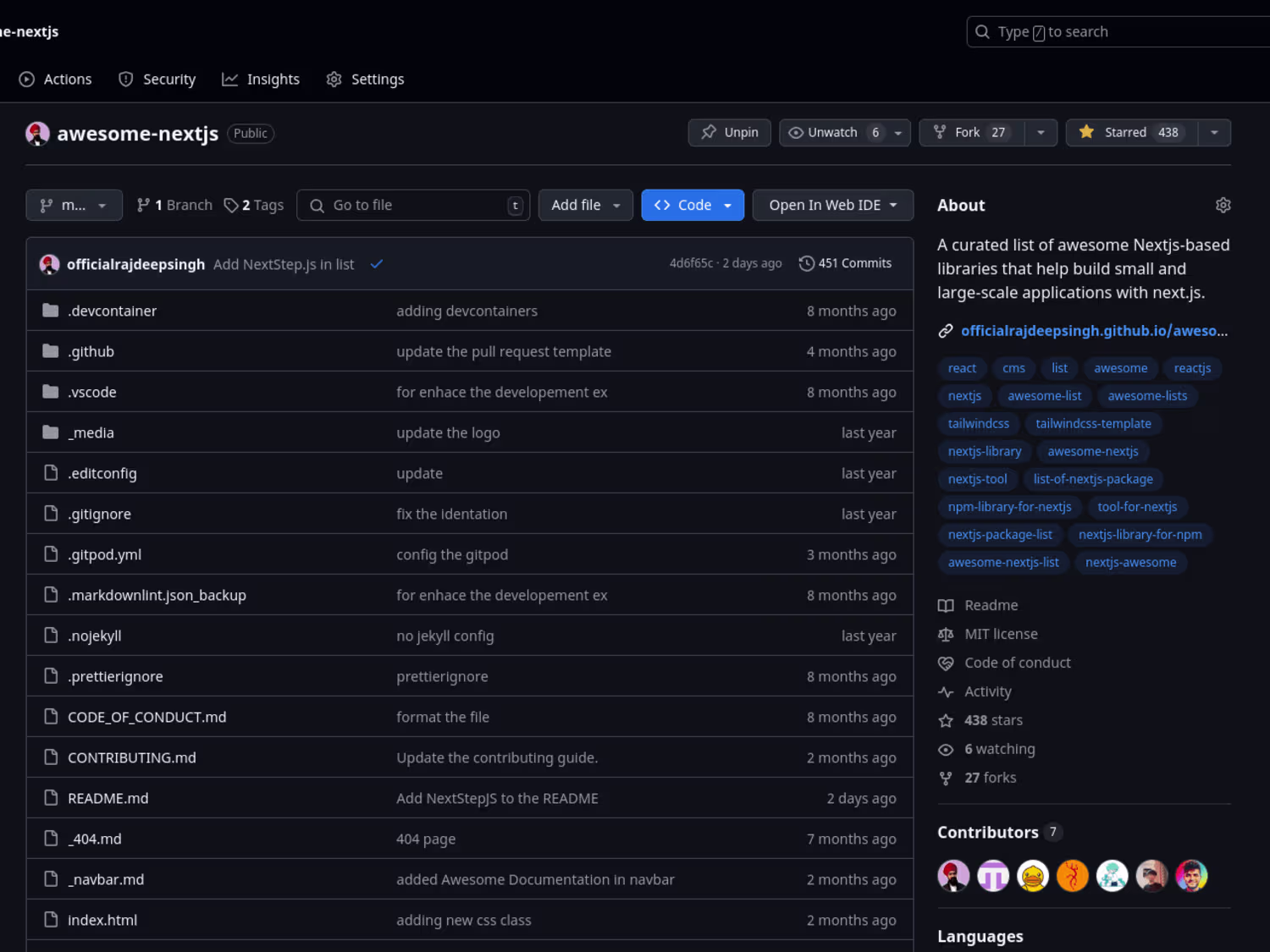Switch to the Insights tab
The image size is (1270, 952).
(x=261, y=79)
